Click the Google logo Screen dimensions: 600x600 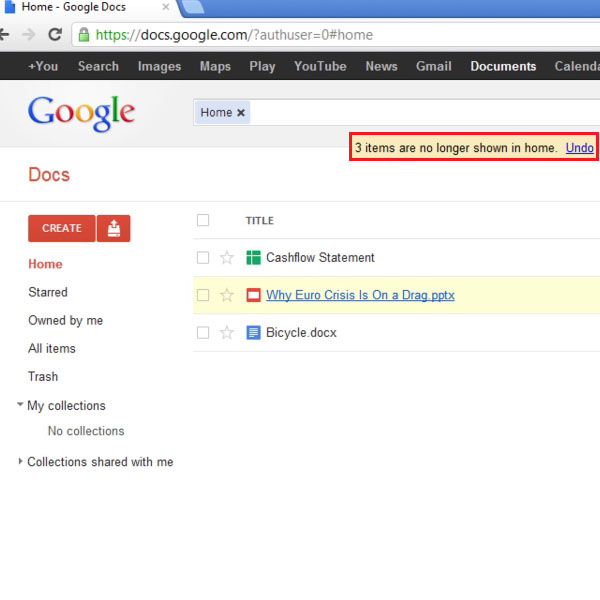tap(81, 112)
